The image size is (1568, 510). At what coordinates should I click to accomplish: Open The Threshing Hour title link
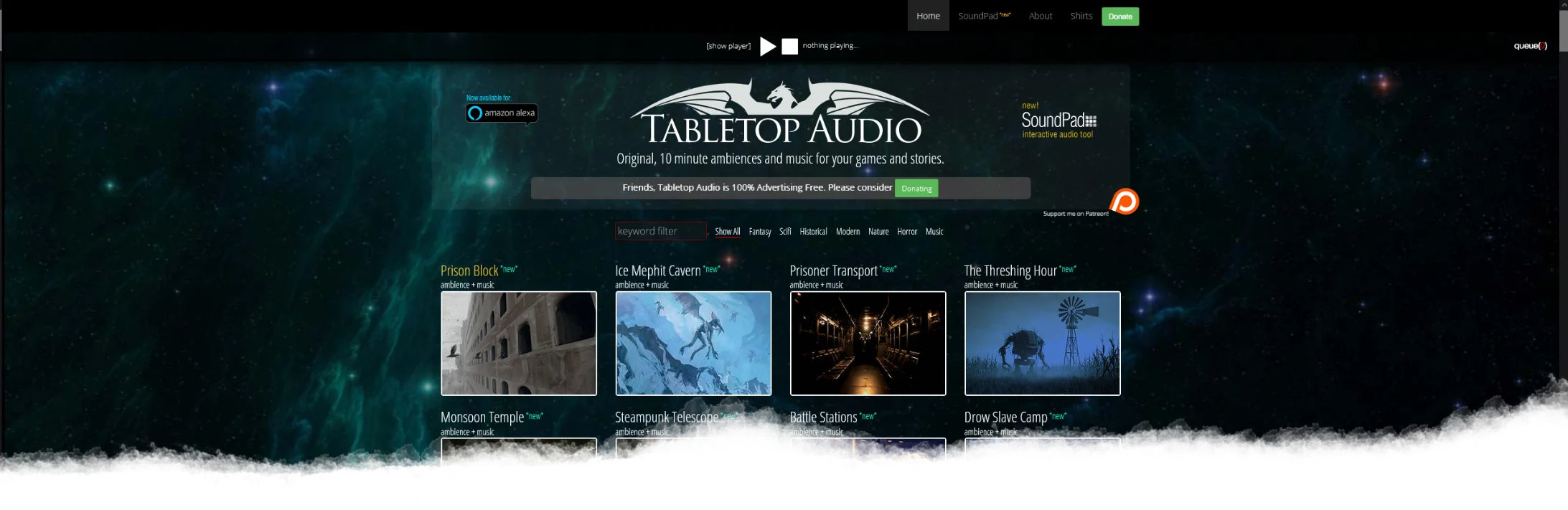tap(1010, 271)
